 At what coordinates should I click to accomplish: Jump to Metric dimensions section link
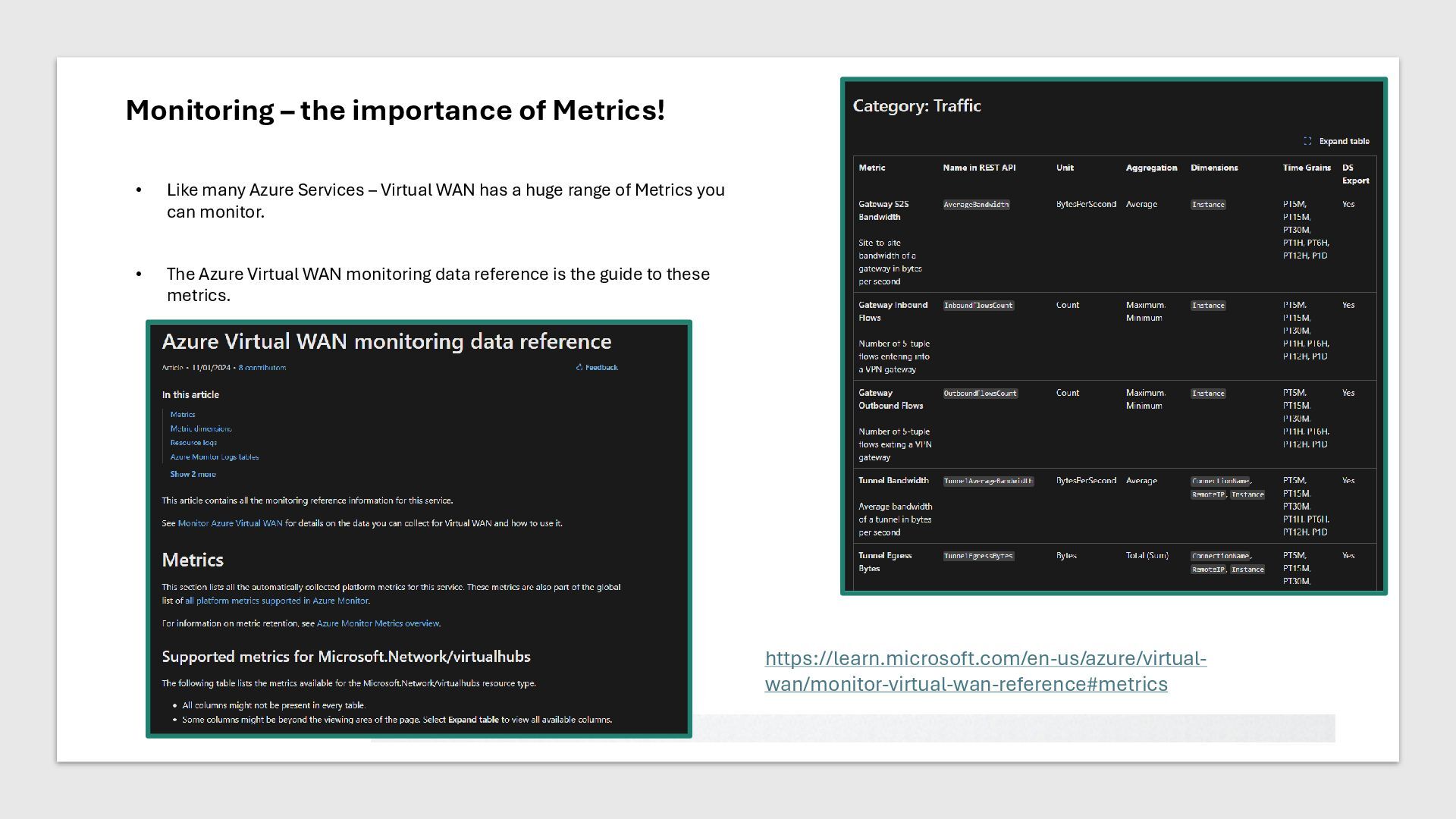(201, 428)
